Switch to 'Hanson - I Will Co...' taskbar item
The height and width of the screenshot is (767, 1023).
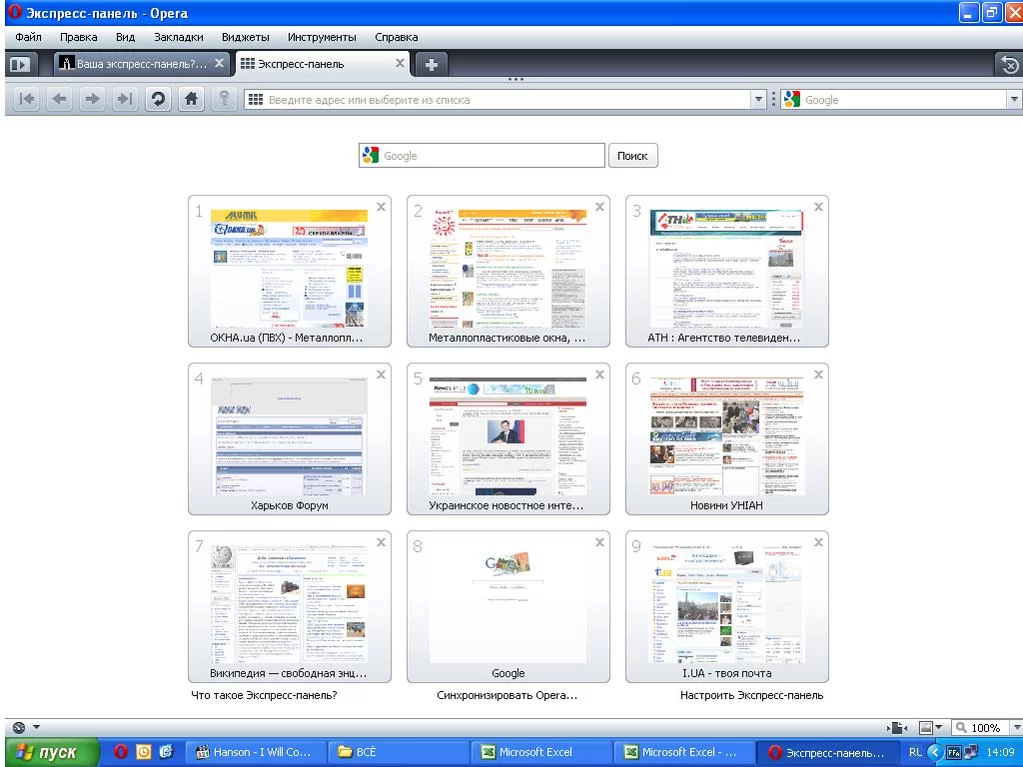pyautogui.click(x=256, y=752)
